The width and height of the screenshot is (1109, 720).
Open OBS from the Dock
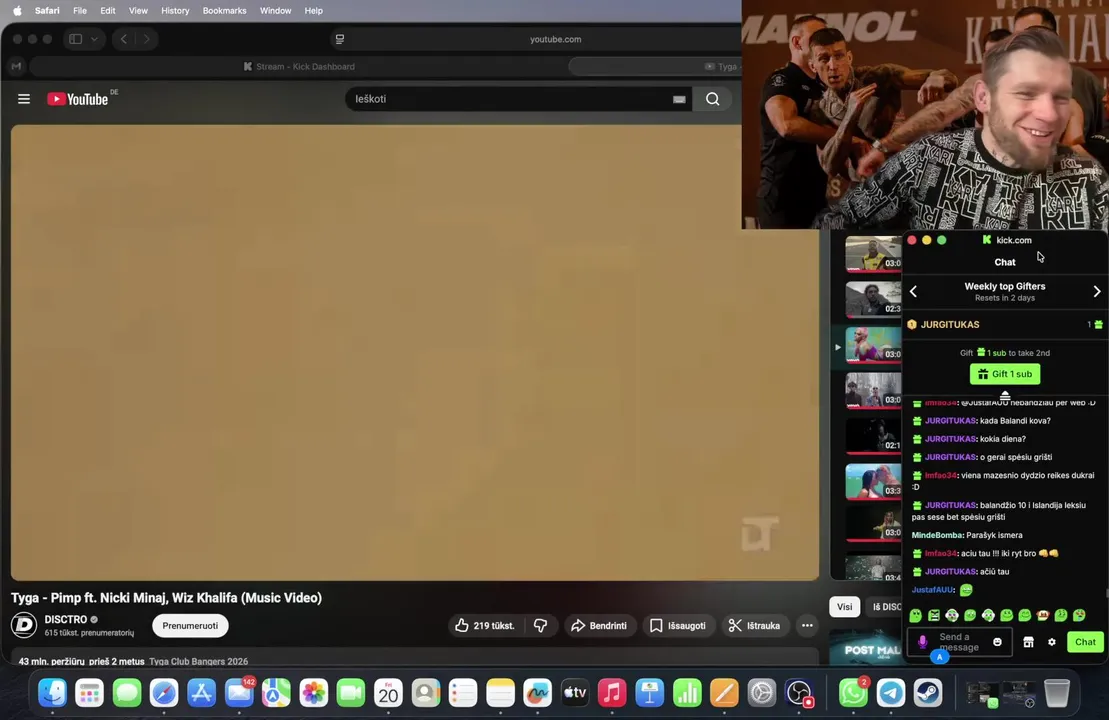(799, 693)
